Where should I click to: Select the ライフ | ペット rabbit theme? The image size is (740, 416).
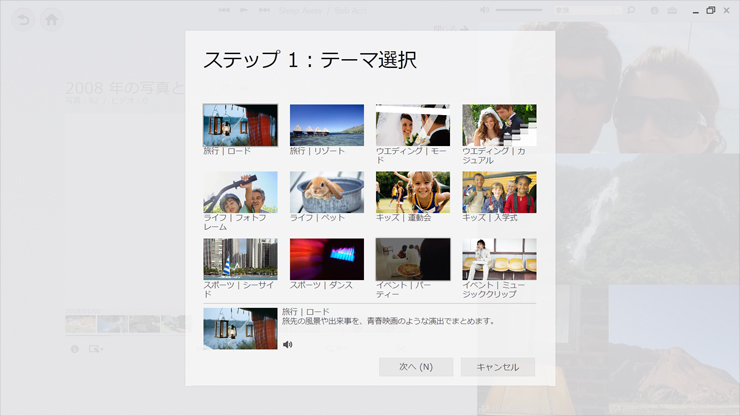tap(327, 192)
